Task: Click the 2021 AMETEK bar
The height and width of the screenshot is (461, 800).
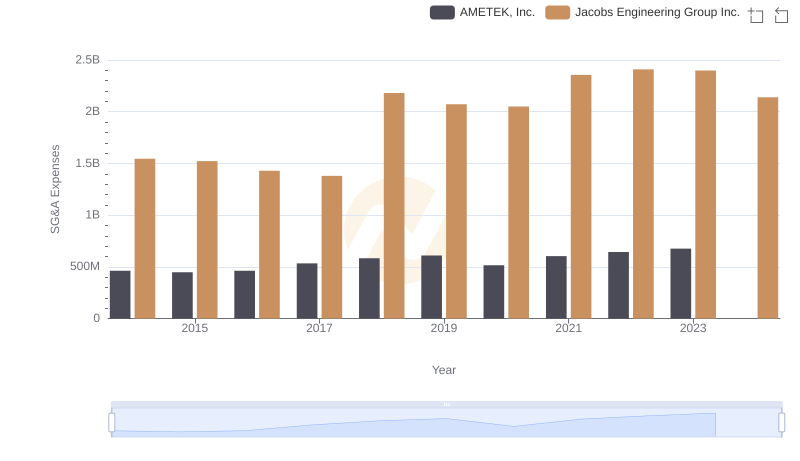Action: 556,287
